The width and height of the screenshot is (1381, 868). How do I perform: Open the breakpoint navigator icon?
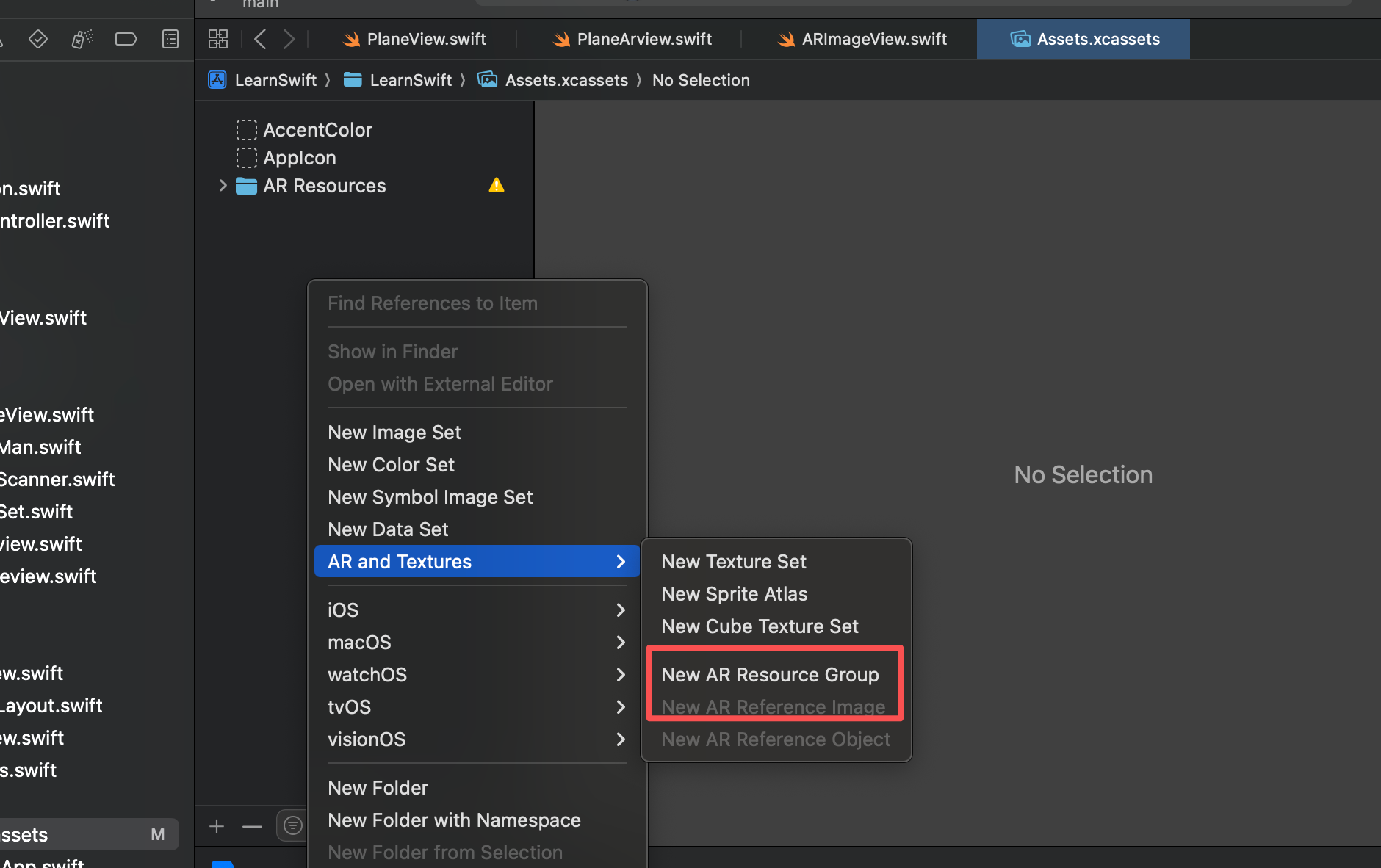pos(126,39)
